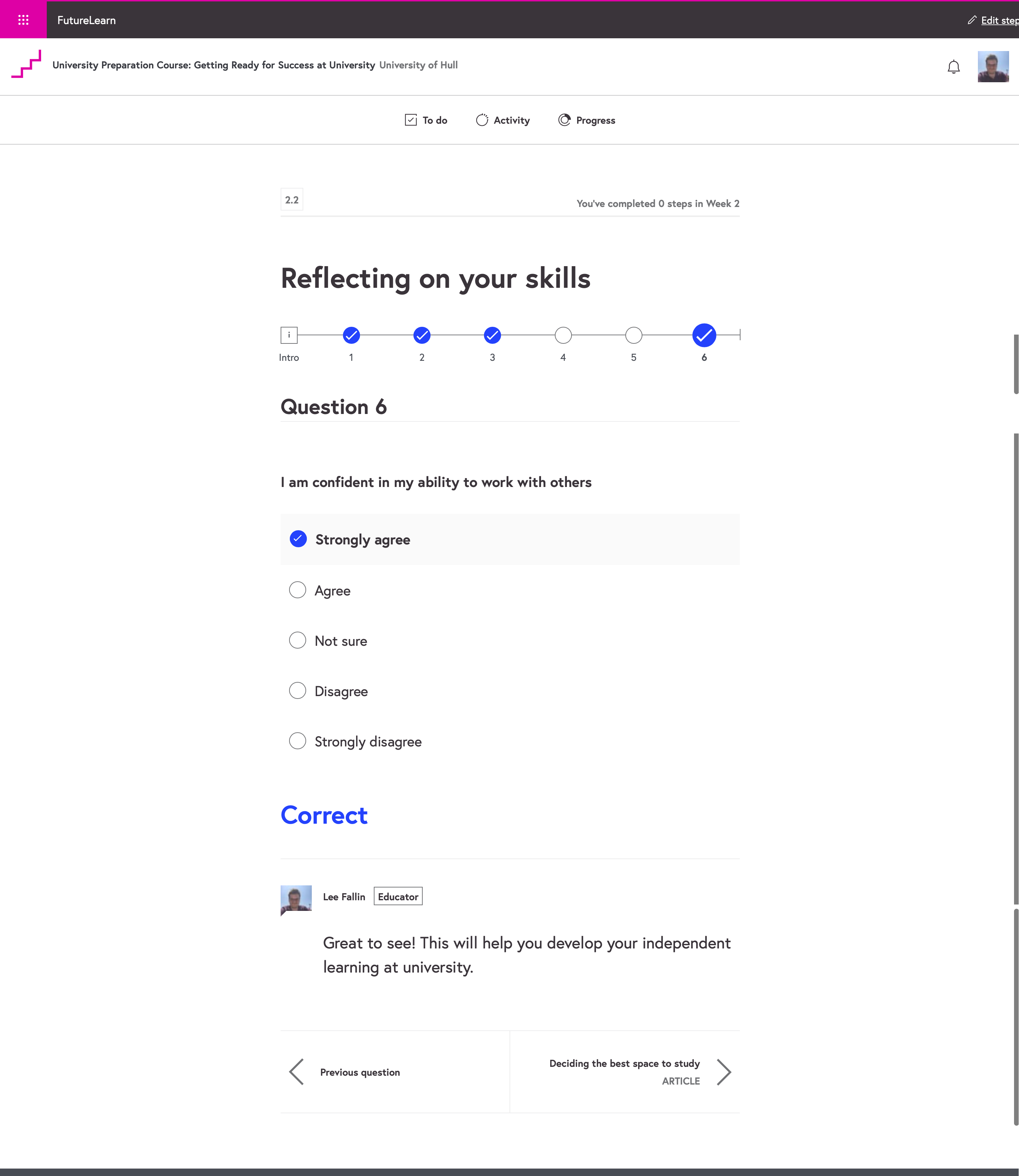Click the pink FutureLearn steps logo
The image size is (1019, 1176).
click(x=26, y=64)
